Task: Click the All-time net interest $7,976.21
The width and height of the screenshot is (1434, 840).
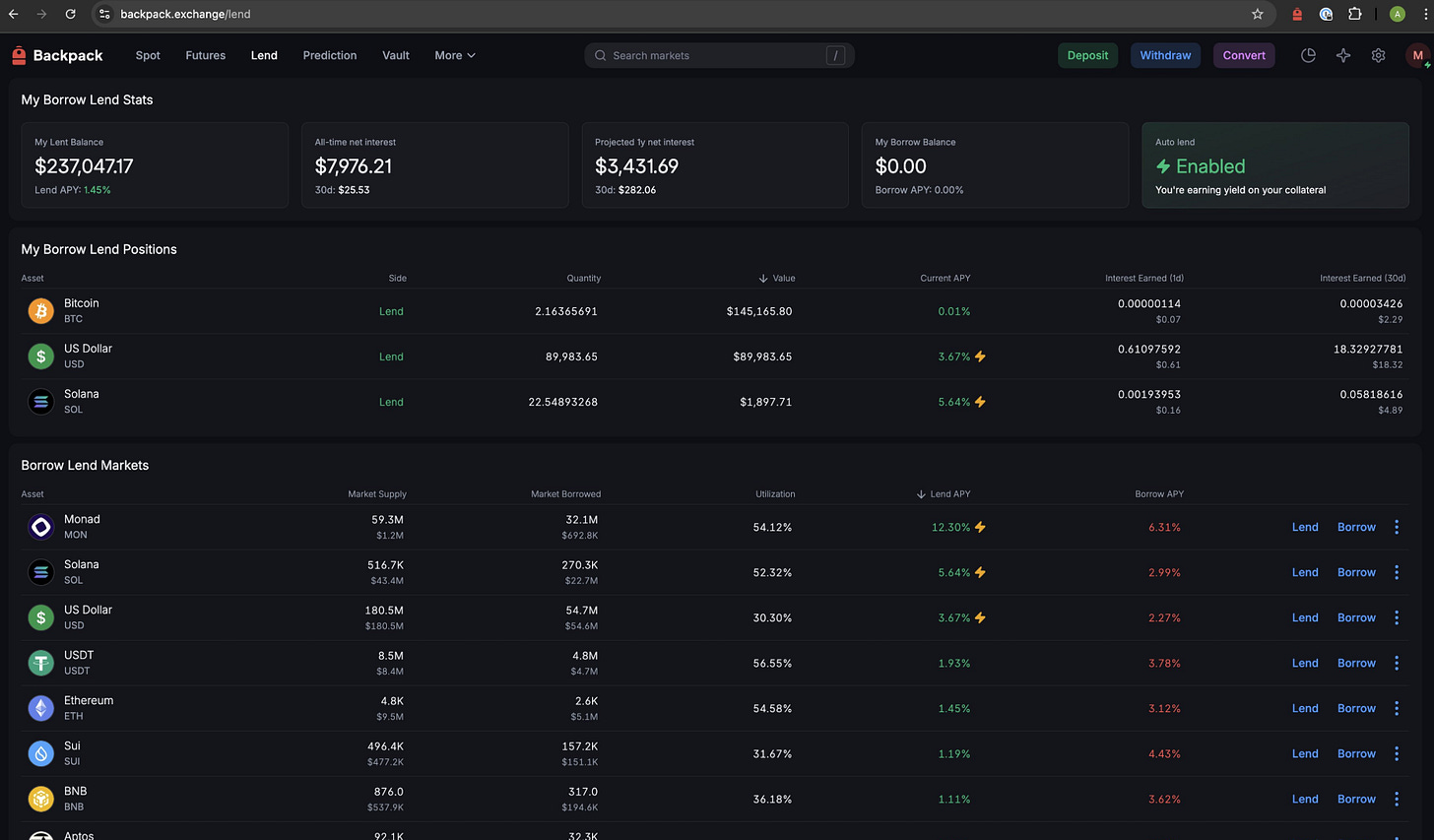Action: point(354,166)
